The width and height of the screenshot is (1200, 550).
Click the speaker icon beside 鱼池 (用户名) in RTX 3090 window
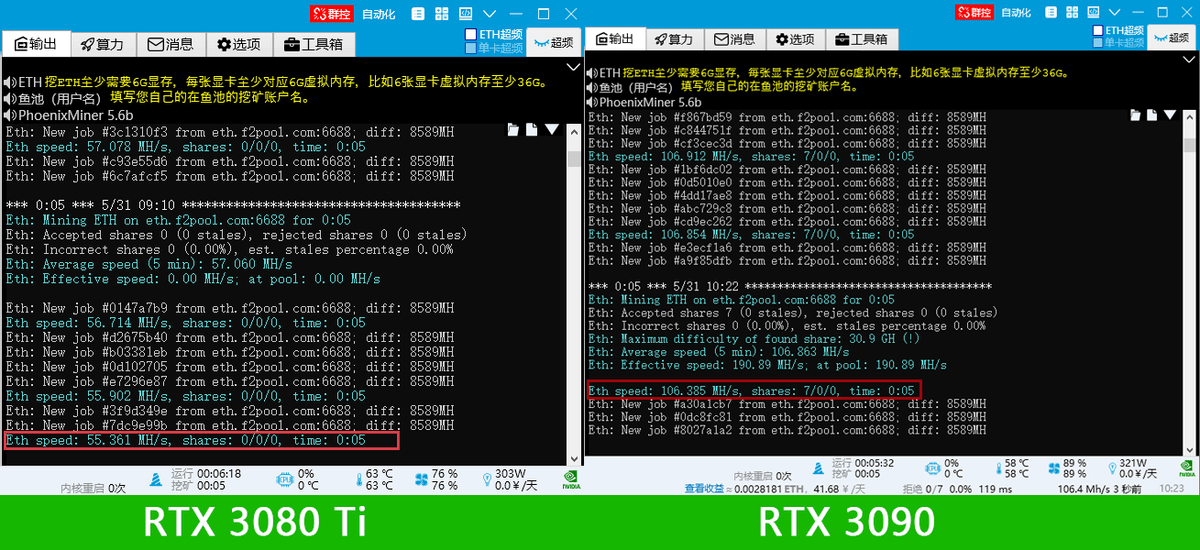coord(591,87)
